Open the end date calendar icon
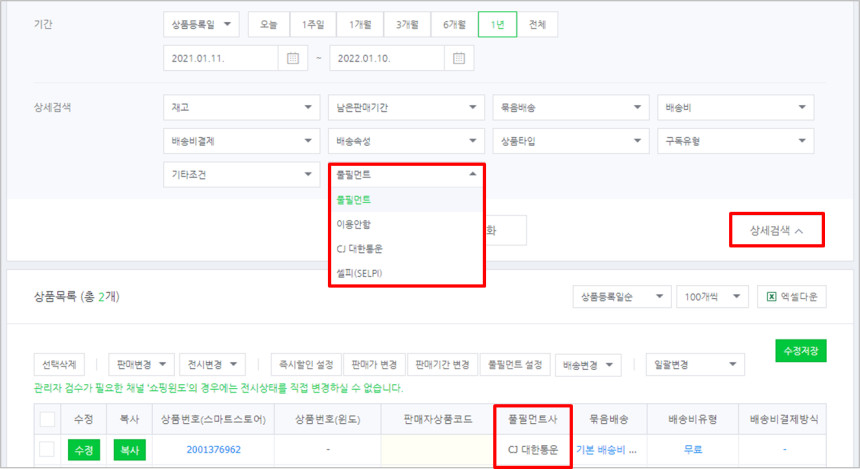The width and height of the screenshot is (860, 469). pyautogui.click(x=459, y=58)
